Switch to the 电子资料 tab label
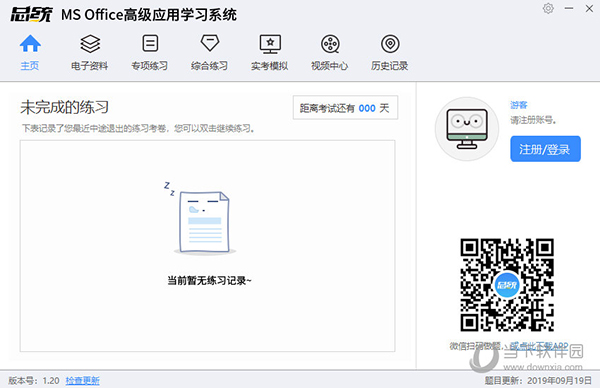The width and height of the screenshot is (600, 388). 90,66
